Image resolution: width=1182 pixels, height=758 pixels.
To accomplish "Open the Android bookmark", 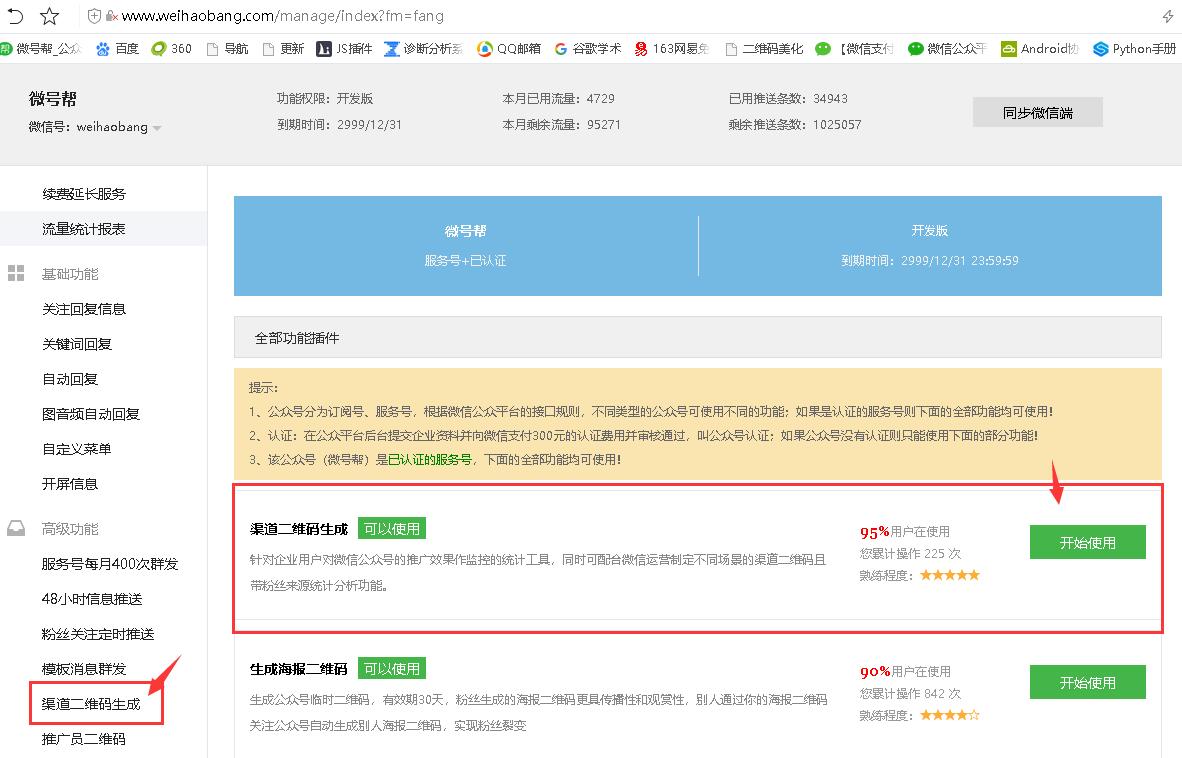I will (1040, 48).
